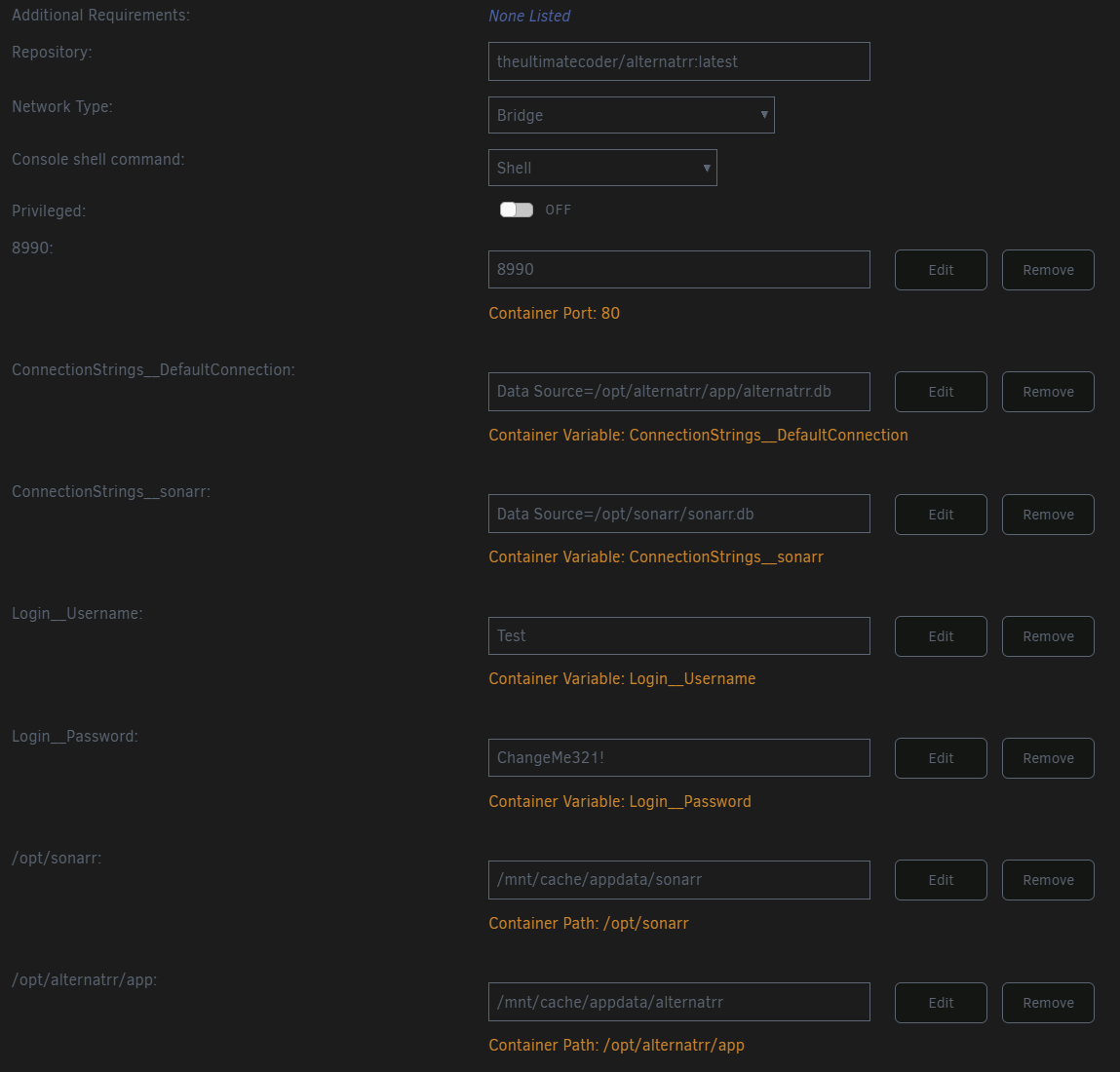Remove the ConnectionStrings__sonarr variable
1120x1072 pixels.
[1048, 515]
